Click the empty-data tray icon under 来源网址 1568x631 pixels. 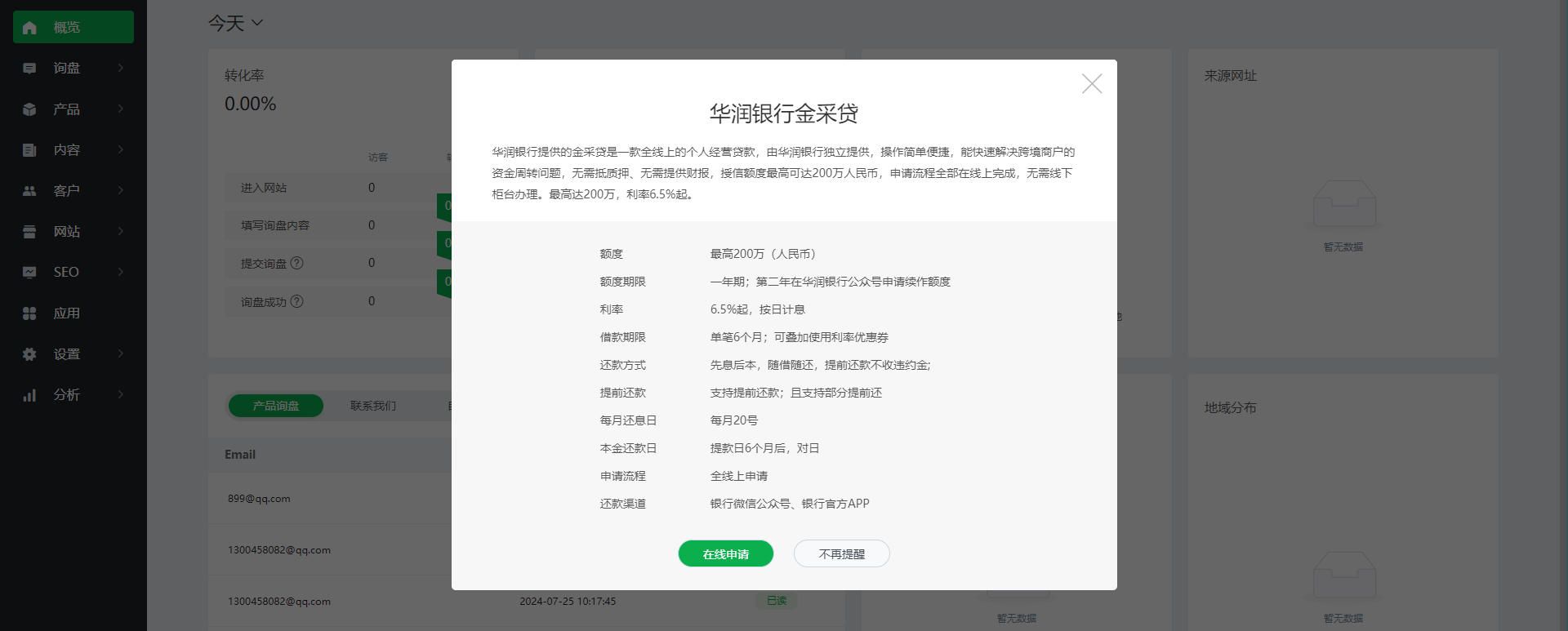coord(1344,203)
